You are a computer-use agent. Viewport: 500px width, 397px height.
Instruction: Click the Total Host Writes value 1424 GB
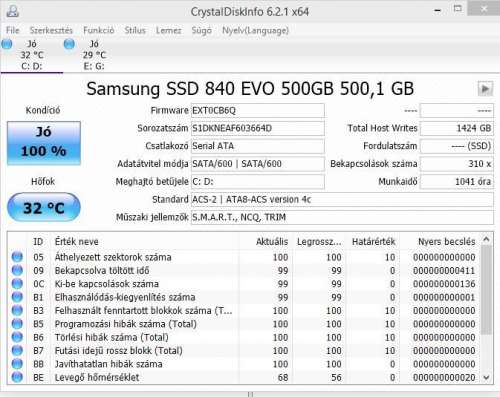(457, 128)
